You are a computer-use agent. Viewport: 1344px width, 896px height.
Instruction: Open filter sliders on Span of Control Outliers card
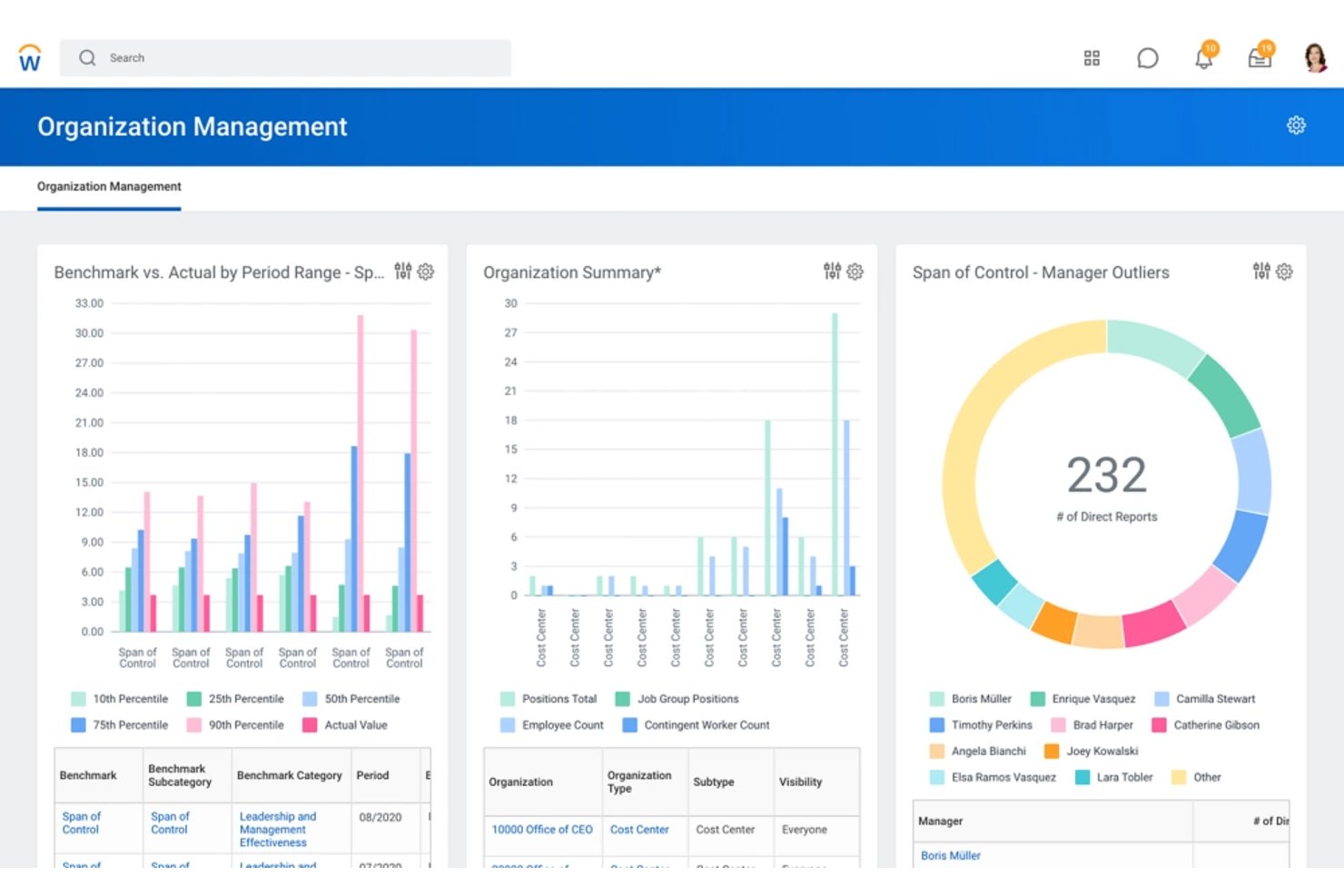pyautogui.click(x=1261, y=271)
